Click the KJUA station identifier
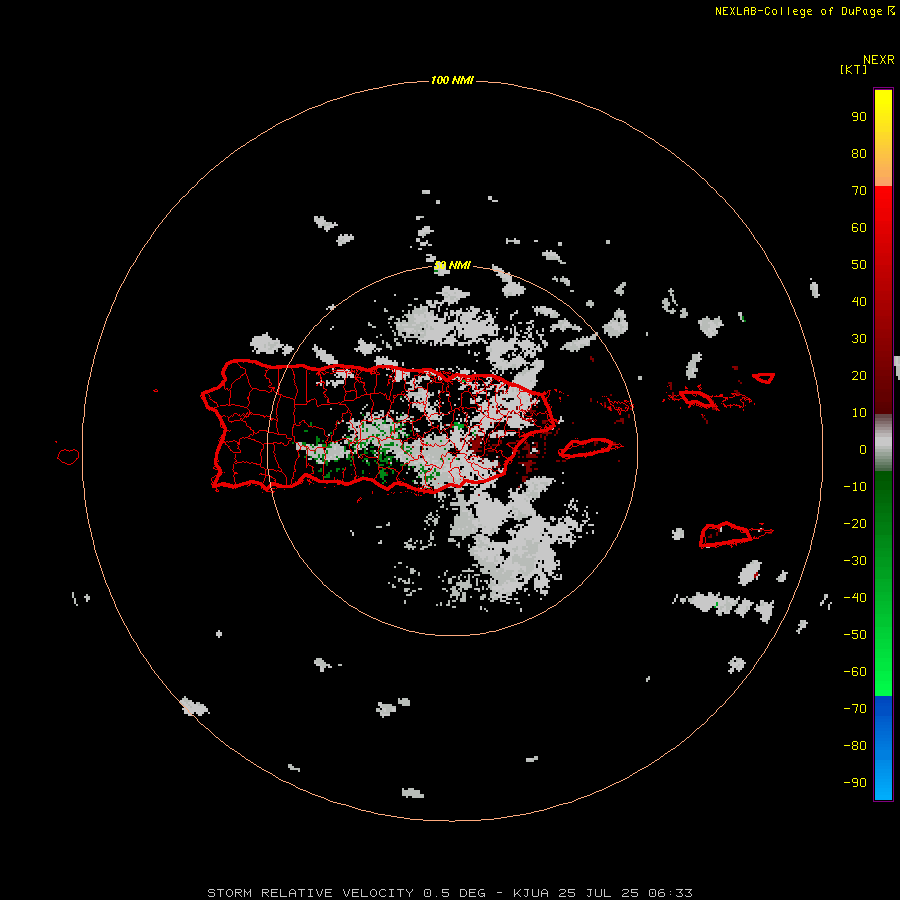The height and width of the screenshot is (900, 900). pyautogui.click(x=531, y=893)
